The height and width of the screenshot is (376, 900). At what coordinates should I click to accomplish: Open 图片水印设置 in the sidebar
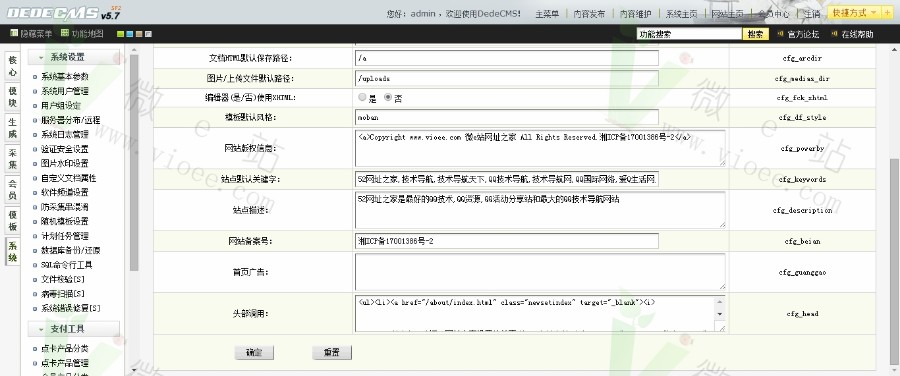(x=65, y=164)
